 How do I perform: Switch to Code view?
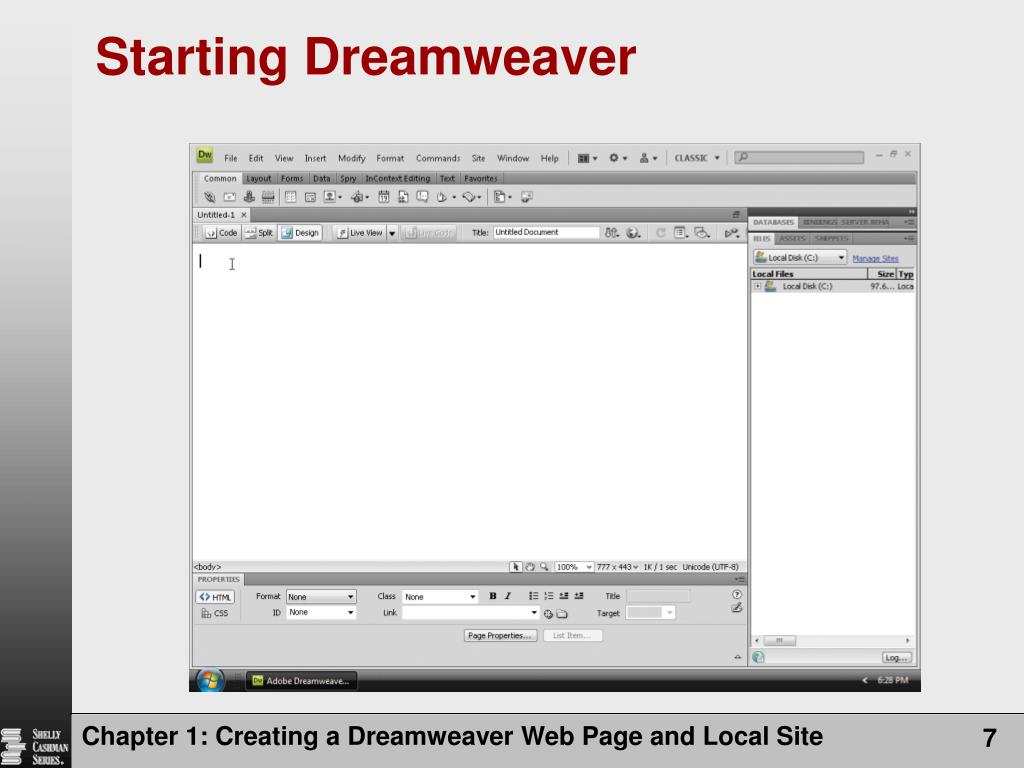point(221,232)
